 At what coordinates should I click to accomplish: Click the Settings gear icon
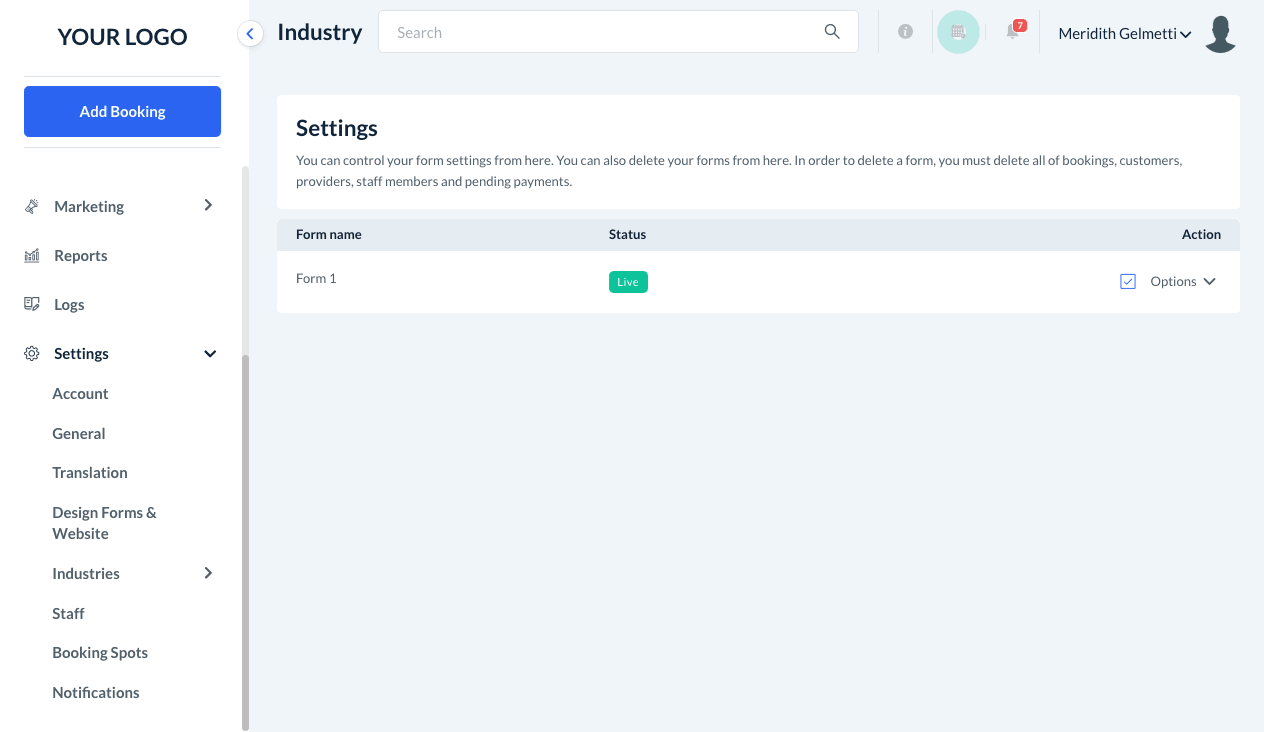pyautogui.click(x=32, y=354)
